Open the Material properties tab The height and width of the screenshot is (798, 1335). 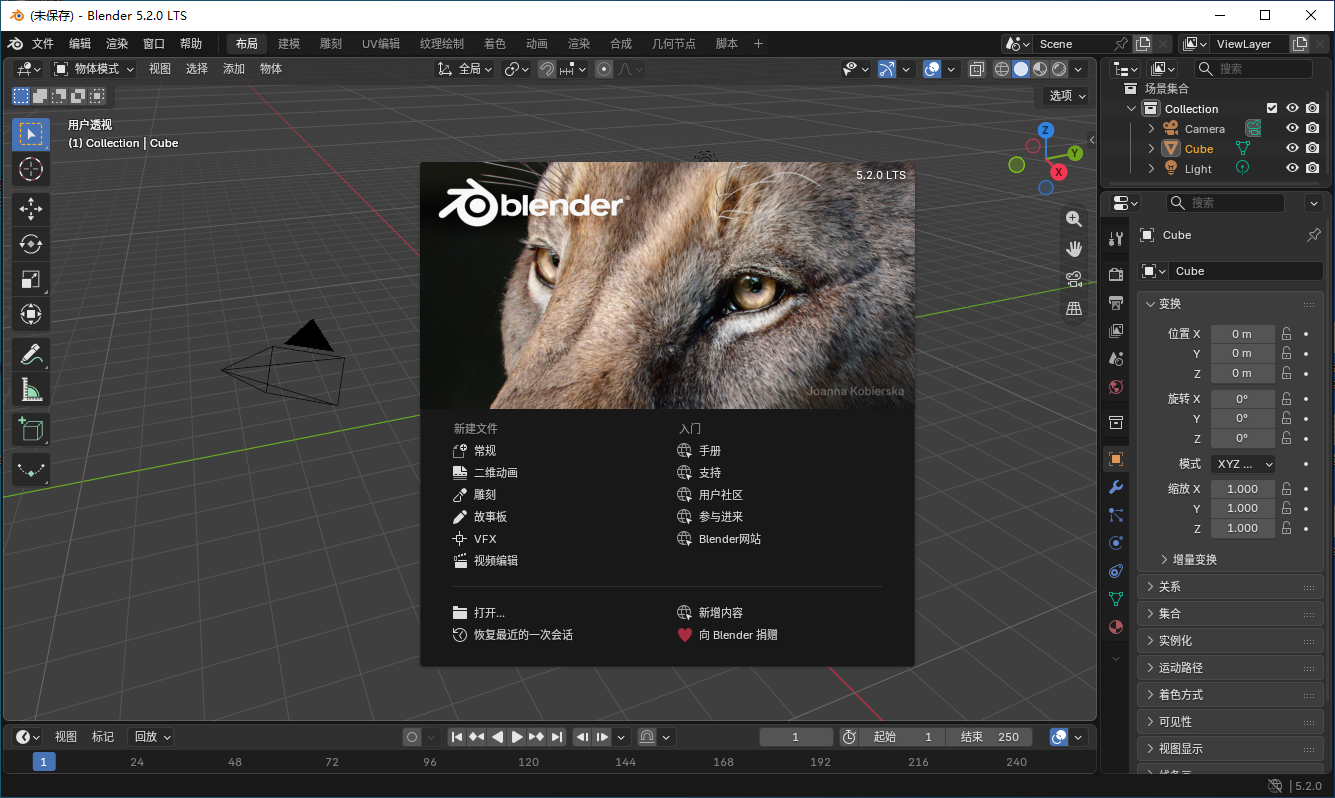point(1117,627)
